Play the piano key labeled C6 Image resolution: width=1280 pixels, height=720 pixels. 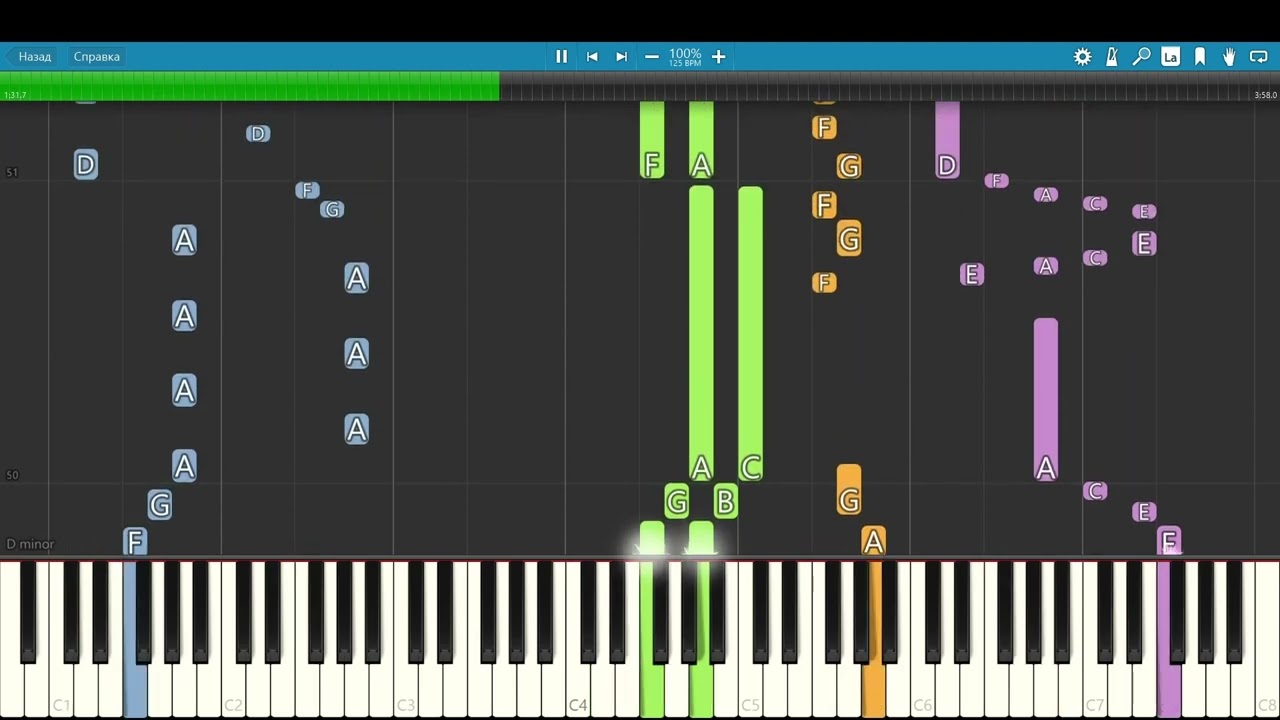coord(922,690)
